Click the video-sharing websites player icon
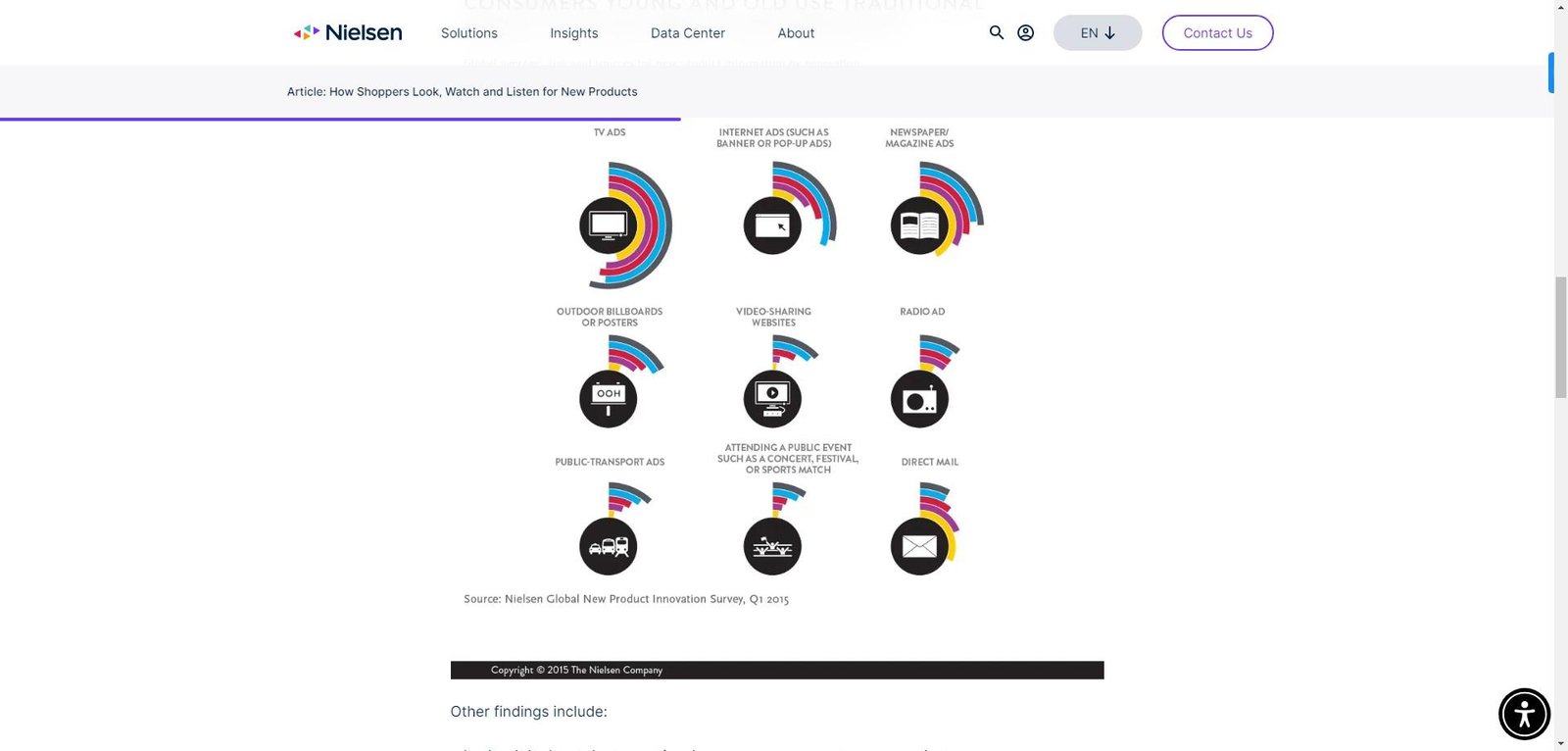 coord(772,399)
